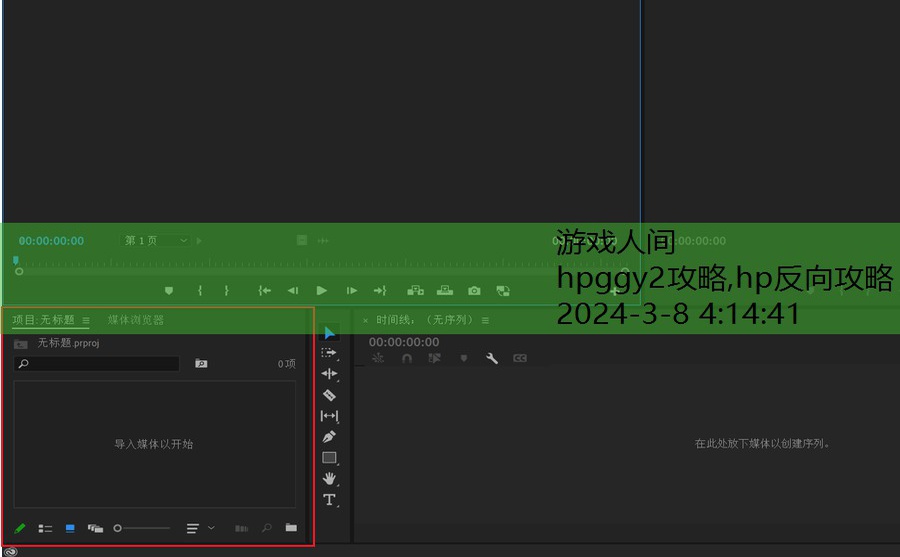Click the Creative Cloud status bar icon

tap(10, 552)
